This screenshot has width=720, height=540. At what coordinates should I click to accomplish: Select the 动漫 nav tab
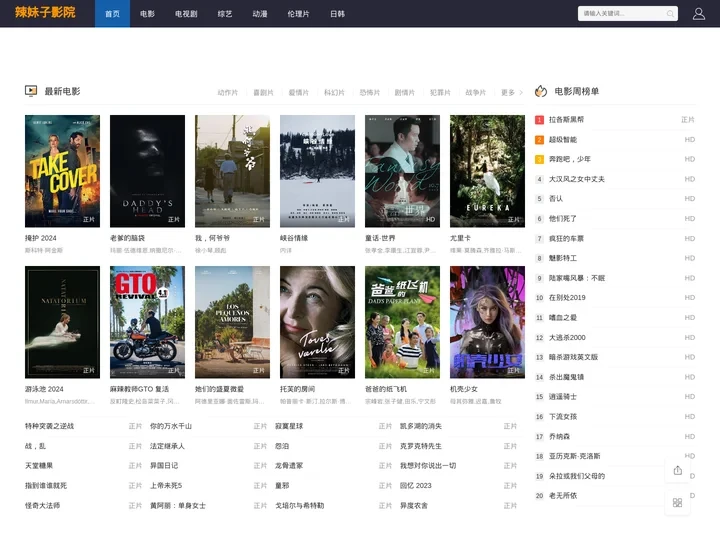click(x=260, y=14)
